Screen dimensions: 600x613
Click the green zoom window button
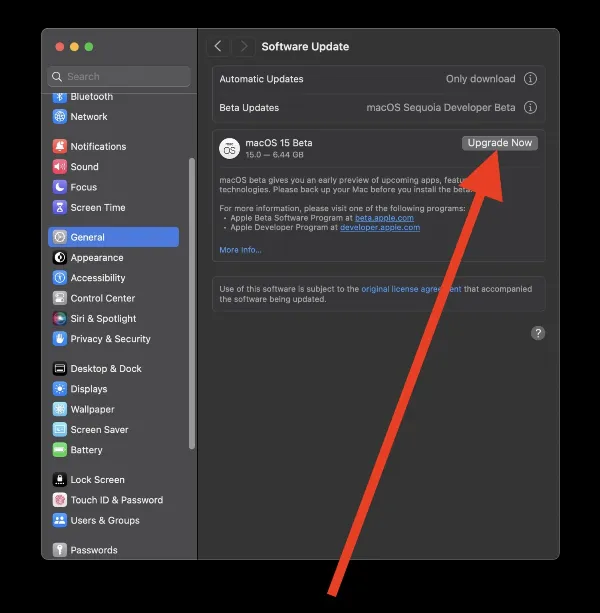[89, 47]
